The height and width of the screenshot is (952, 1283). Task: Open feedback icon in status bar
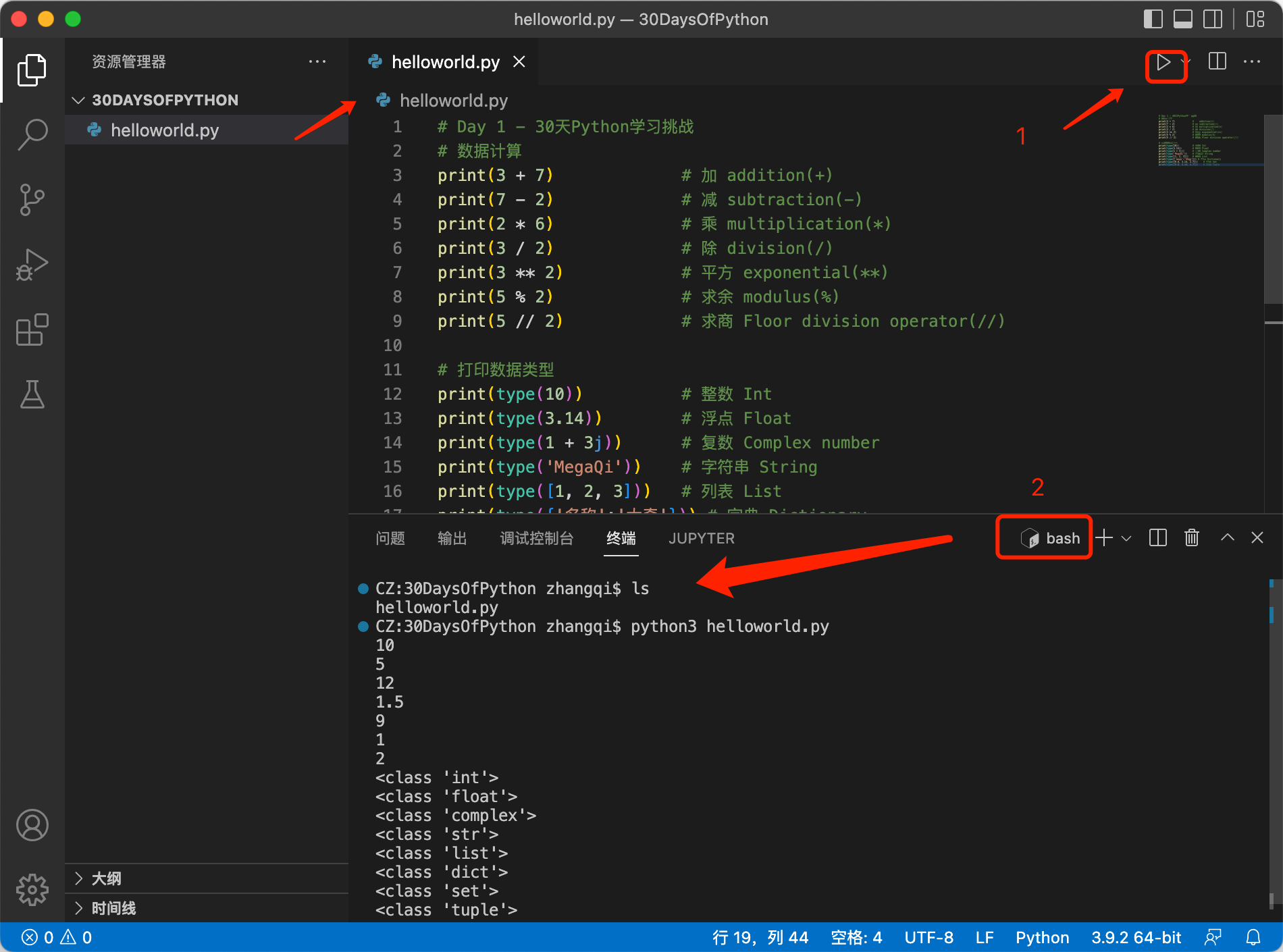point(1213,937)
